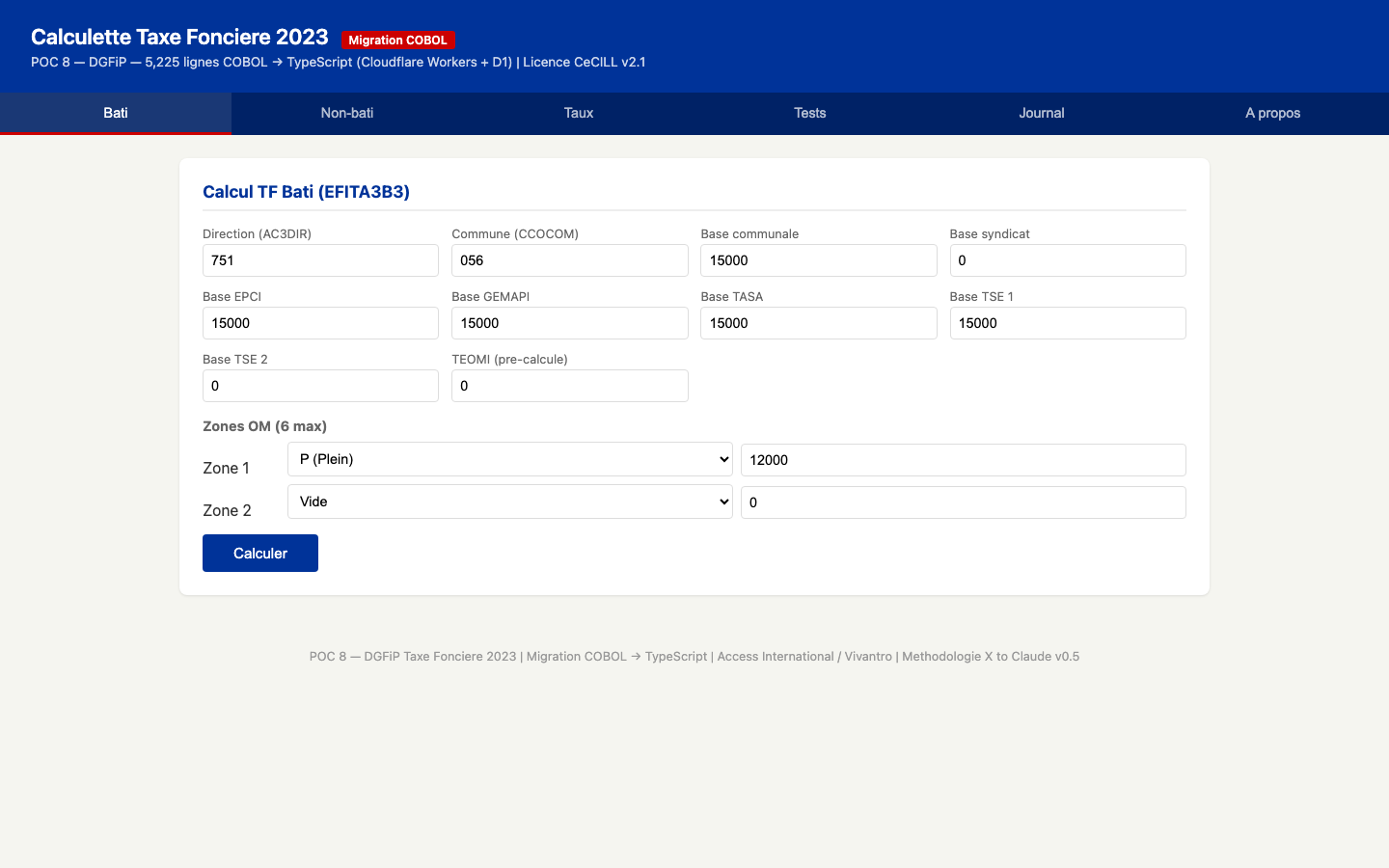Click the Base communale input
Screen dimensions: 1389x868
click(x=818, y=260)
